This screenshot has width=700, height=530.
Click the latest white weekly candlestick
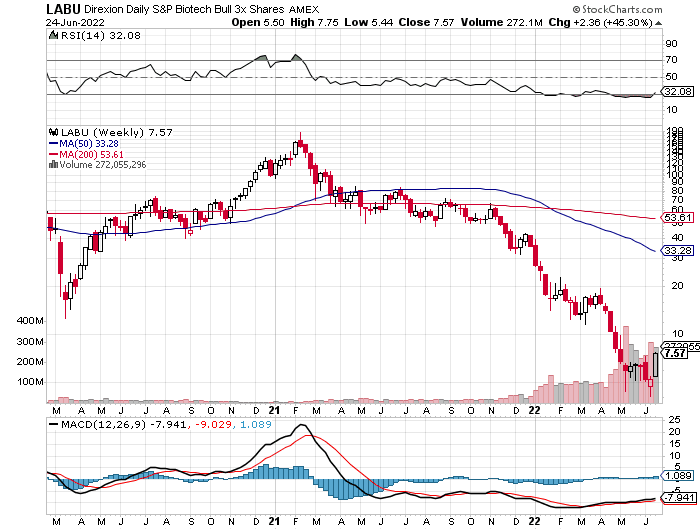(655, 365)
